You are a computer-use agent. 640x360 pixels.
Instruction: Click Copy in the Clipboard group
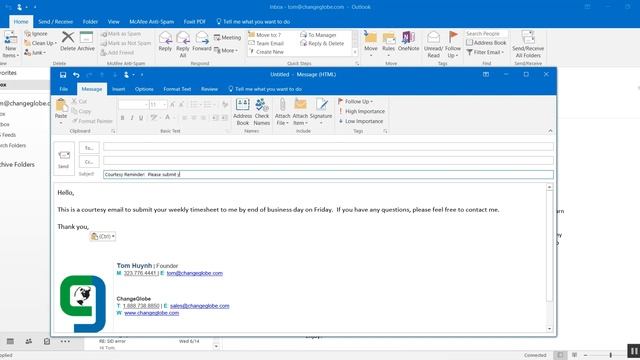pyautogui.click(x=81, y=111)
